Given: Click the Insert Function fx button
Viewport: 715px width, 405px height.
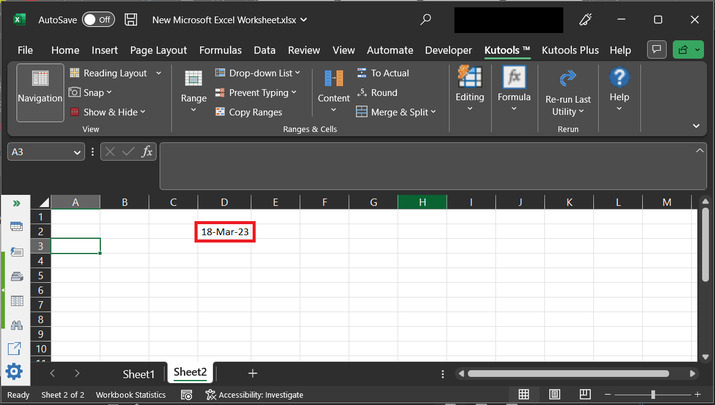Looking at the screenshot, I should [146, 152].
